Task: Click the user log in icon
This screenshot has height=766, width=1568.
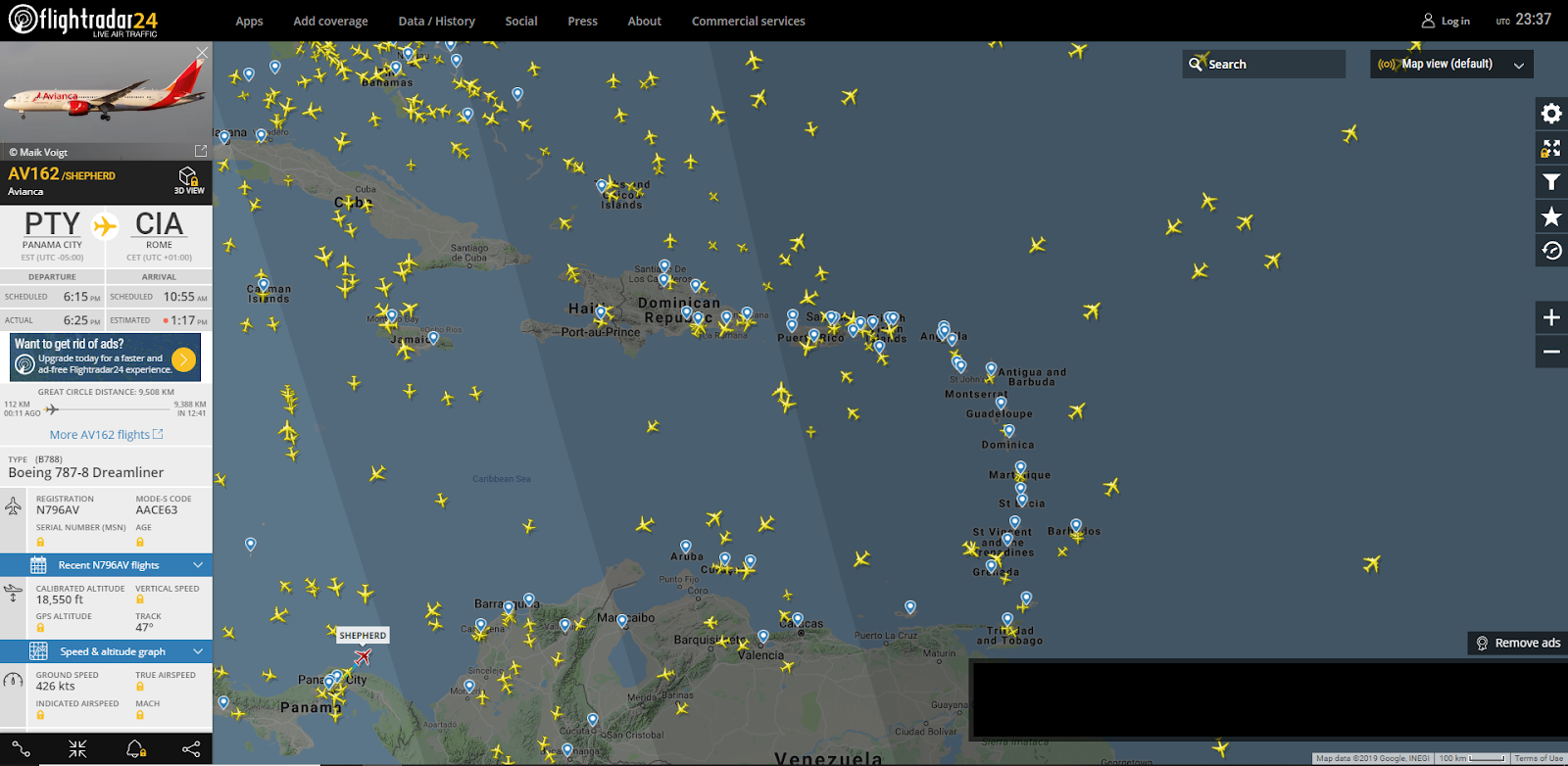Action: (1428, 21)
